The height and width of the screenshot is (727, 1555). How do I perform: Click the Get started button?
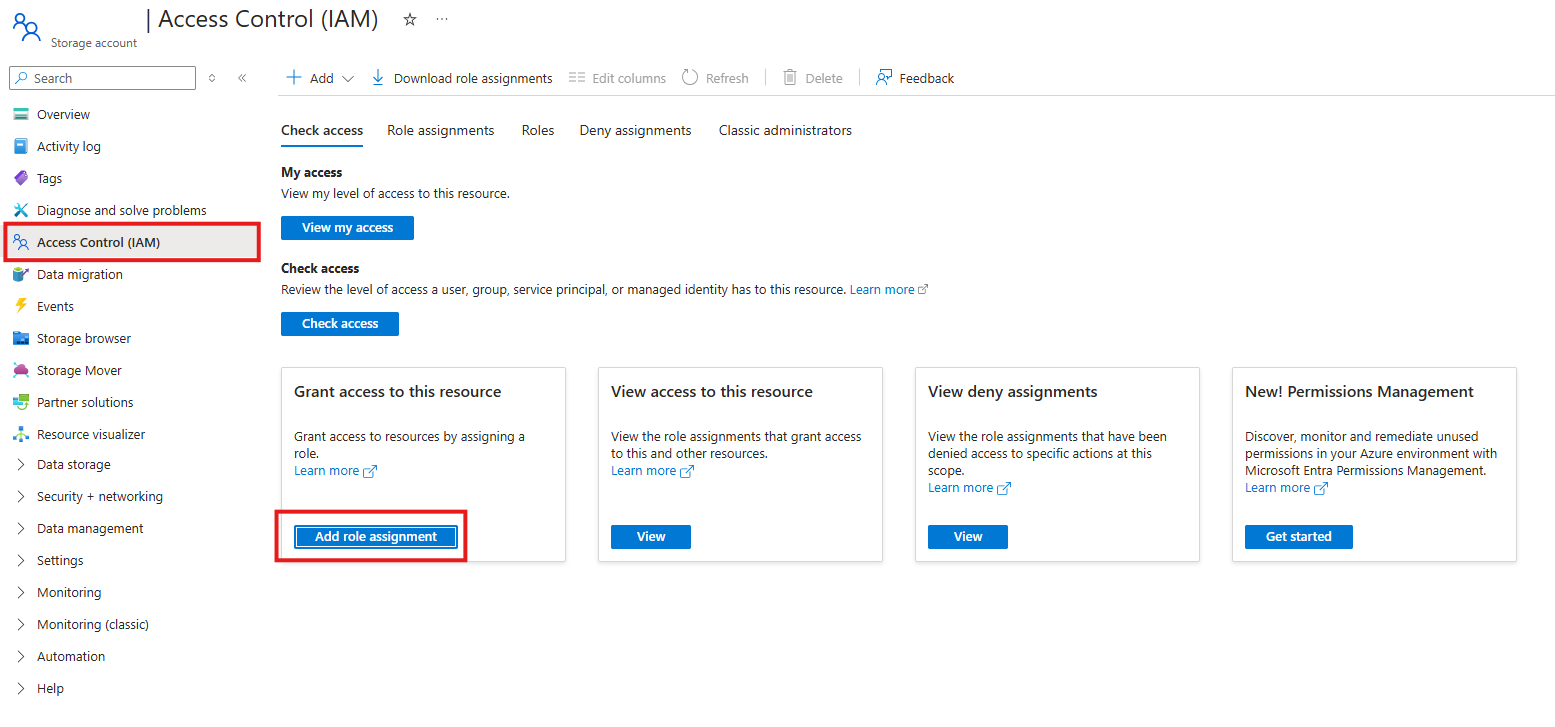point(1299,537)
